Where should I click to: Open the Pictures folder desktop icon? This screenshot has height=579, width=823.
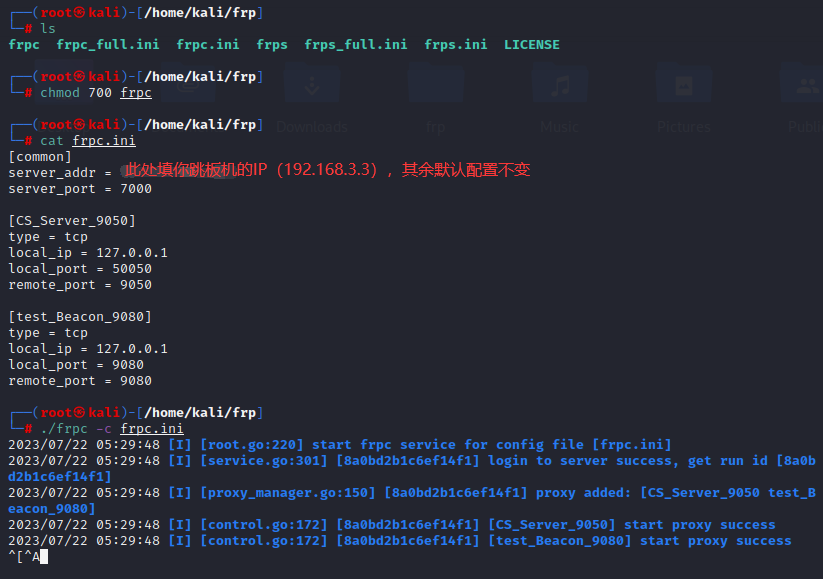683,90
